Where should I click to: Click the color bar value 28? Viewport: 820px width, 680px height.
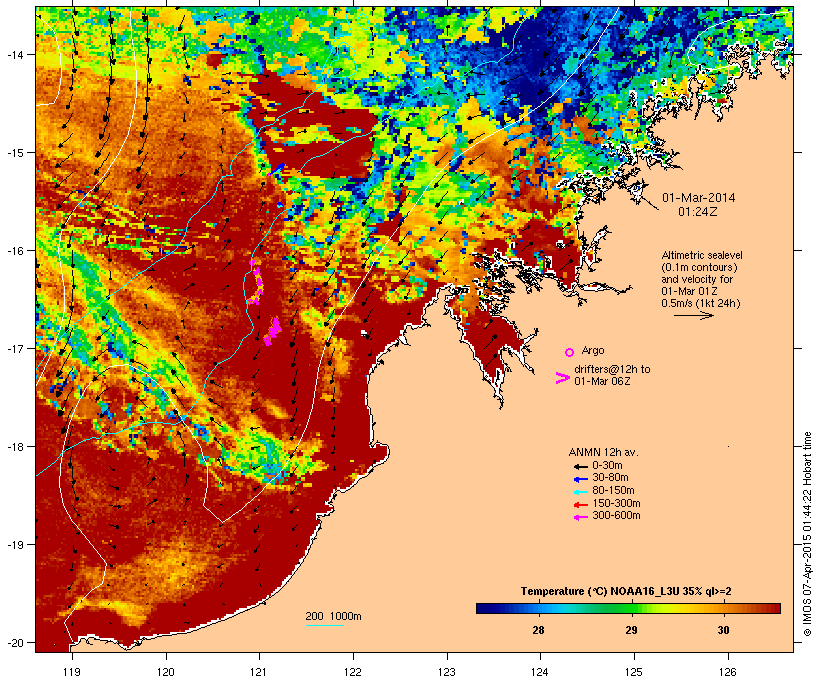(538, 630)
